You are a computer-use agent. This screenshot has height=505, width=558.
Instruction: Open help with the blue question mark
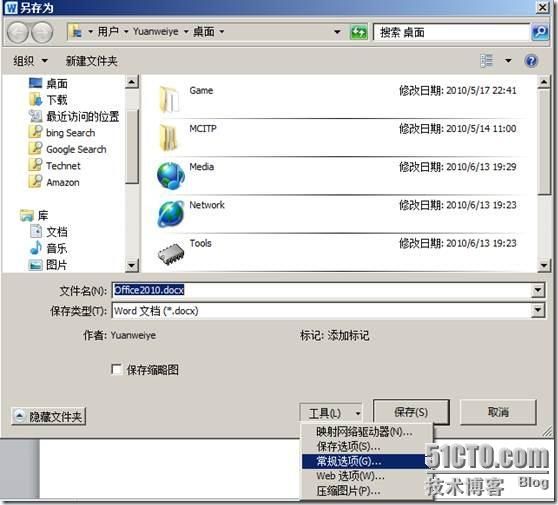tap(531, 61)
